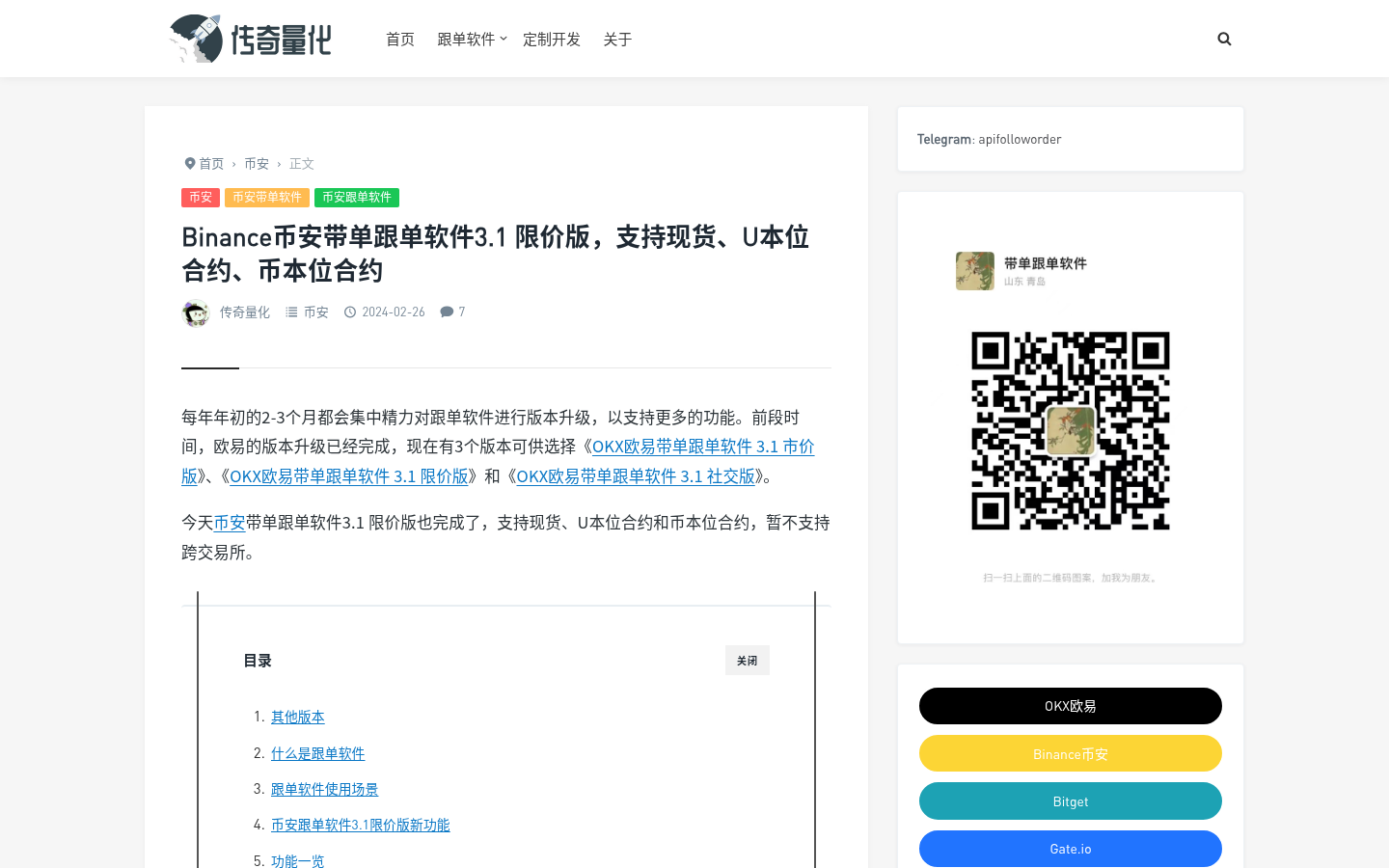This screenshot has width=1389, height=868.
Task: Jump to 其他版本 section
Action: pyautogui.click(x=298, y=717)
